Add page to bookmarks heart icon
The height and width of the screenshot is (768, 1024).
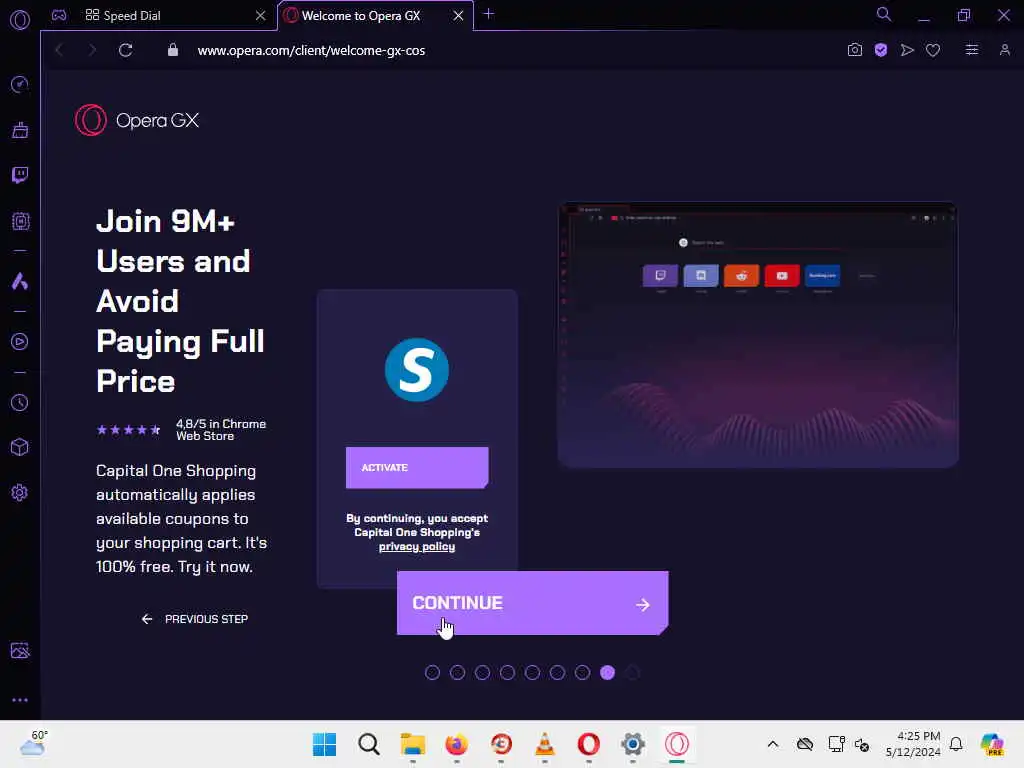coord(933,50)
